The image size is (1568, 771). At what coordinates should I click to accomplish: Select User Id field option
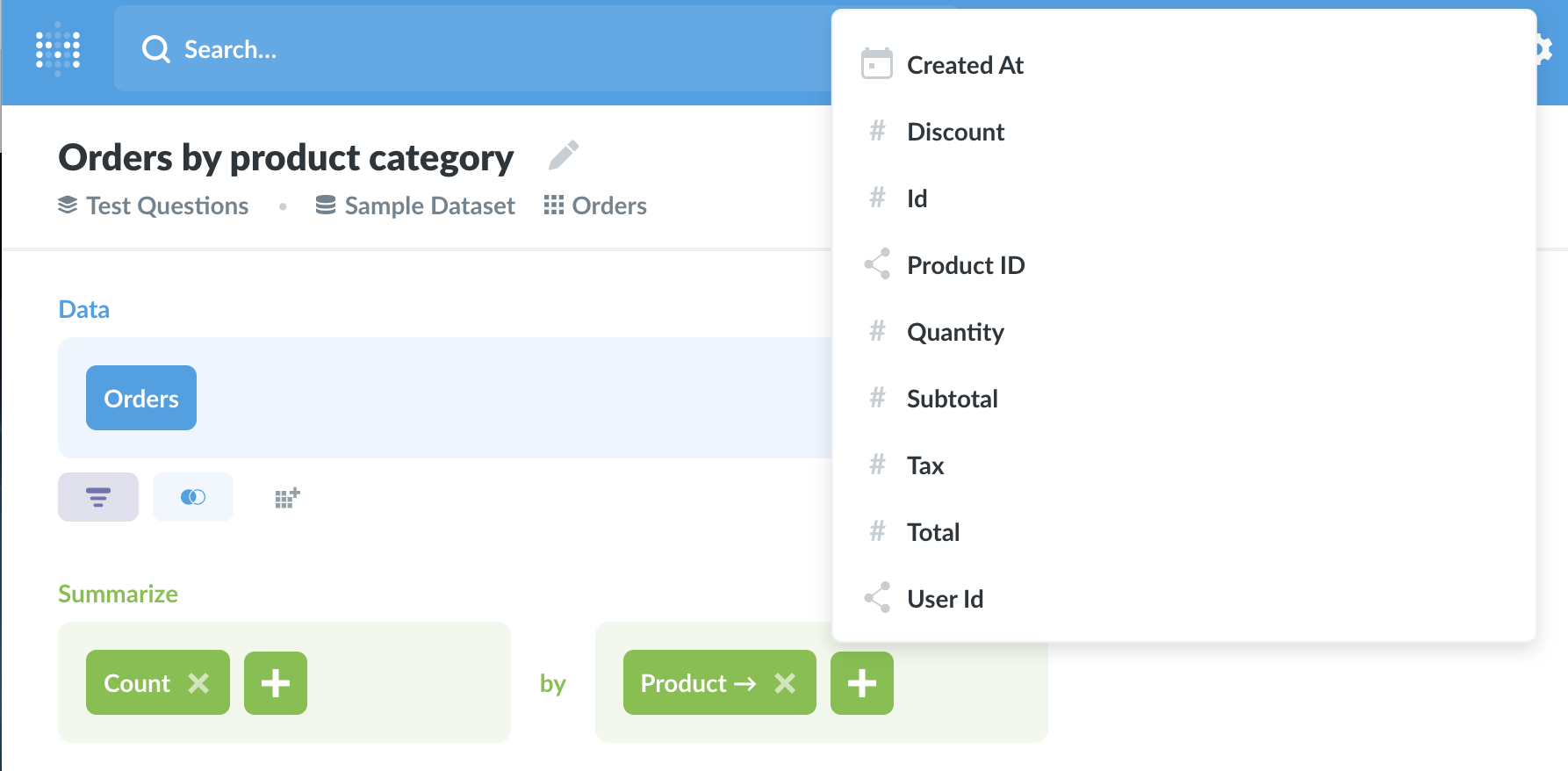(x=1183, y=599)
